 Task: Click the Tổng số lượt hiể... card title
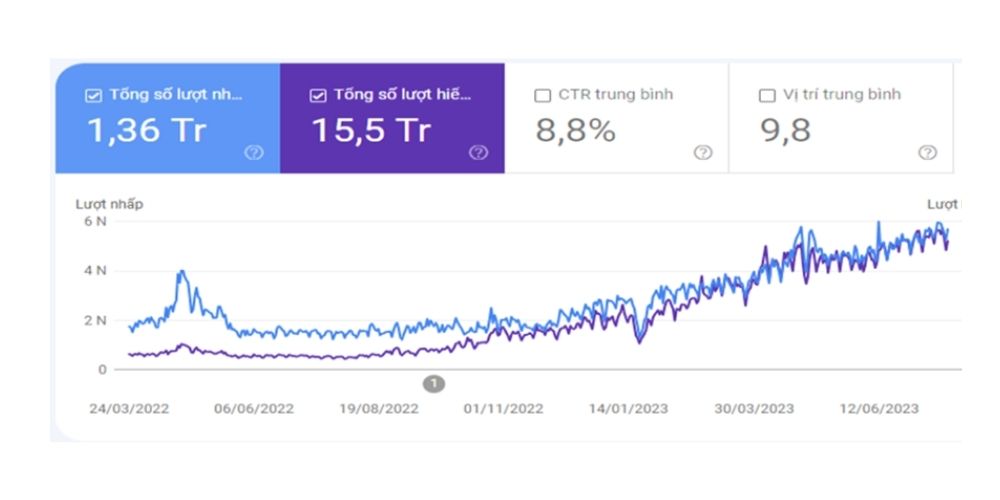click(402, 95)
